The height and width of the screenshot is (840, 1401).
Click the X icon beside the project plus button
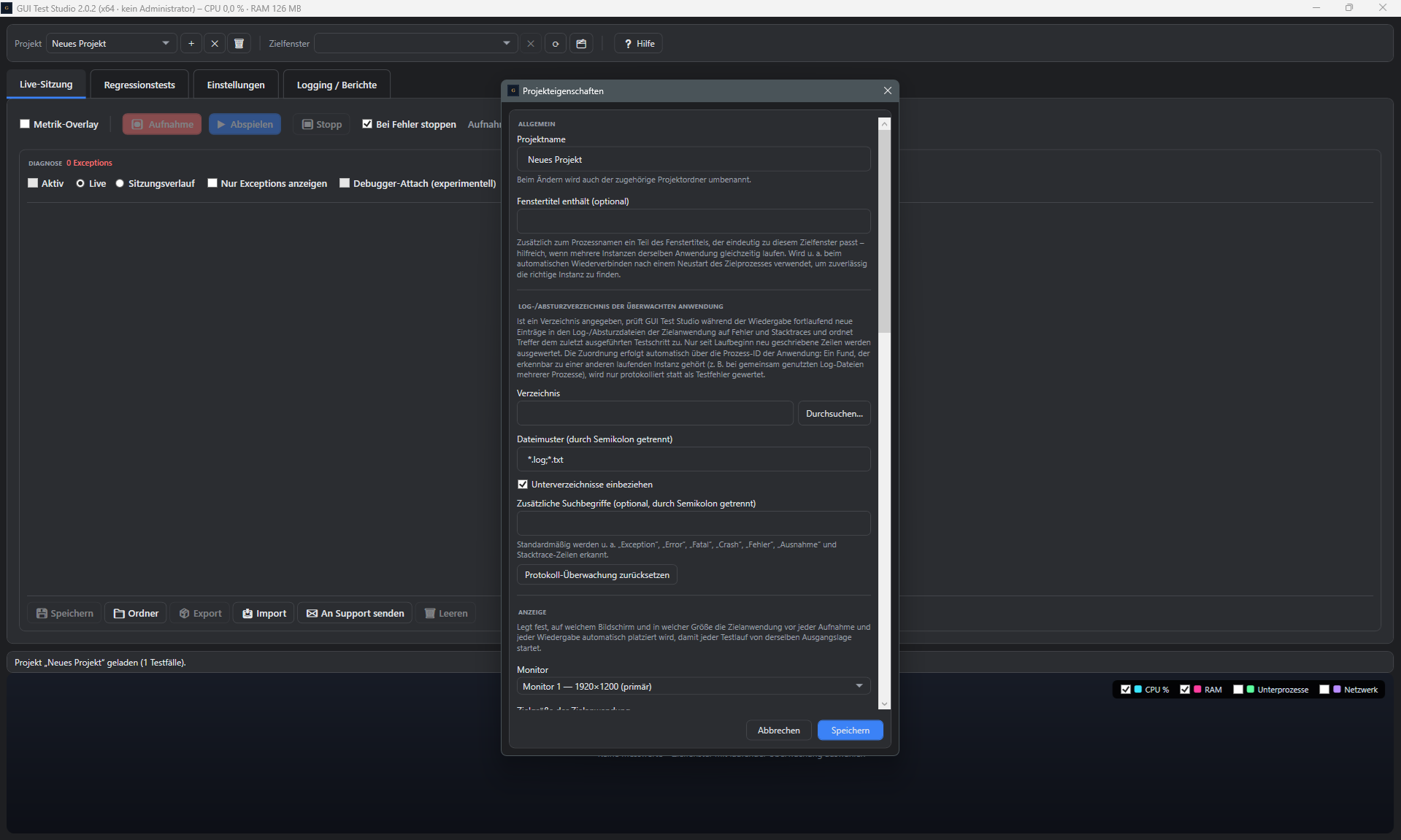click(x=215, y=44)
